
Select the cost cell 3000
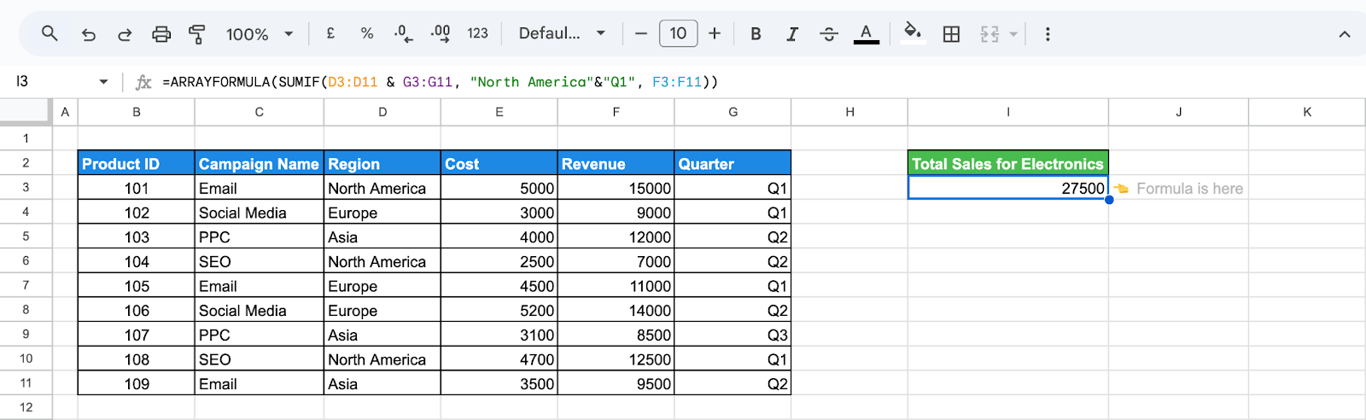[x=499, y=213]
